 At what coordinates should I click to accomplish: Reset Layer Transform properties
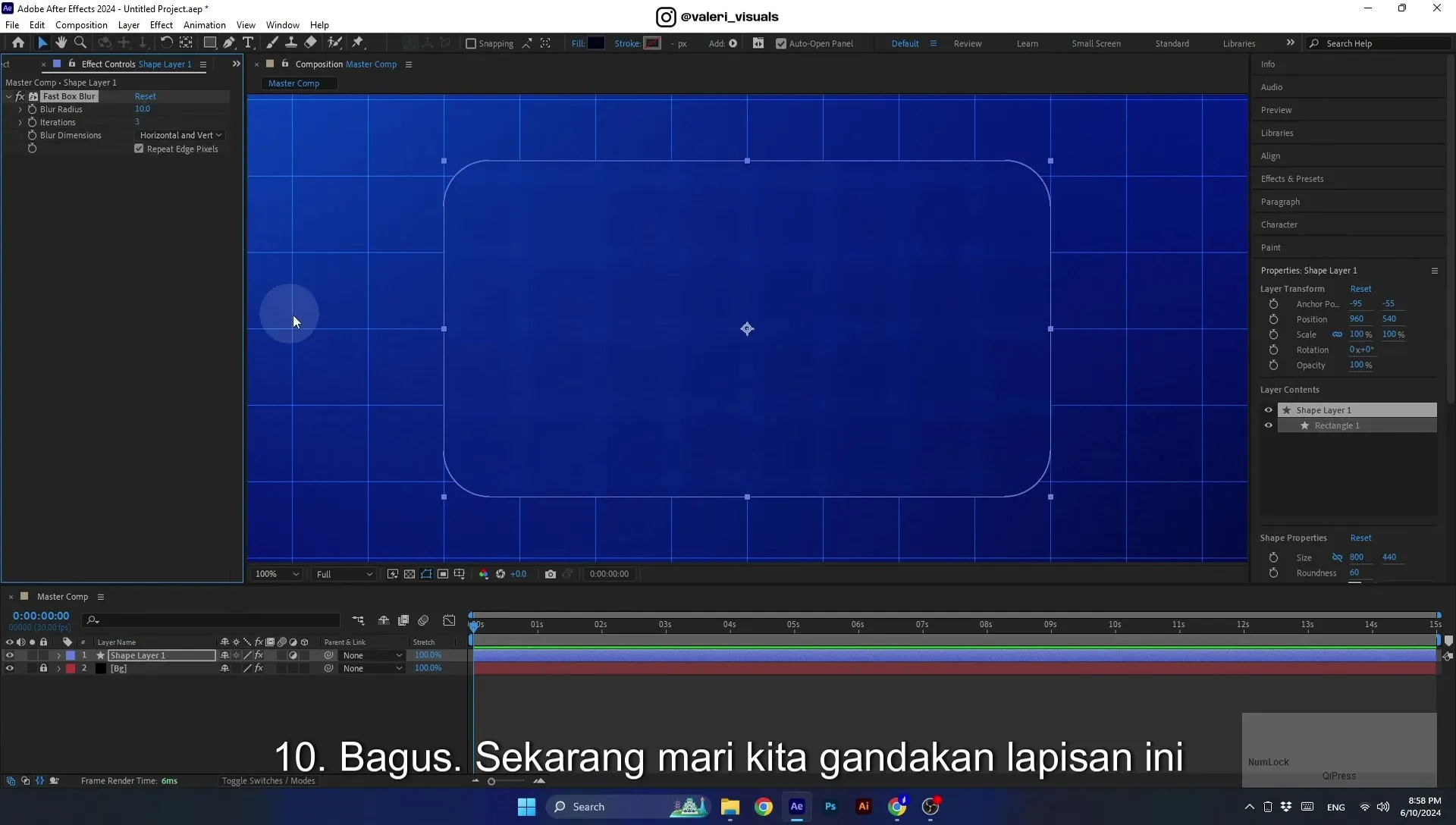[x=1360, y=289]
